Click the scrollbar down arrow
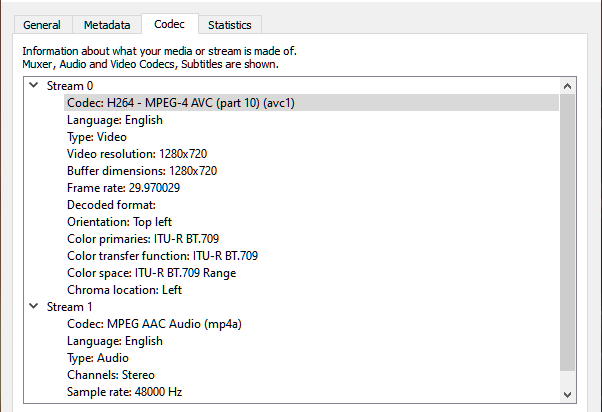Image resolution: width=602 pixels, height=412 pixels. tap(569, 393)
